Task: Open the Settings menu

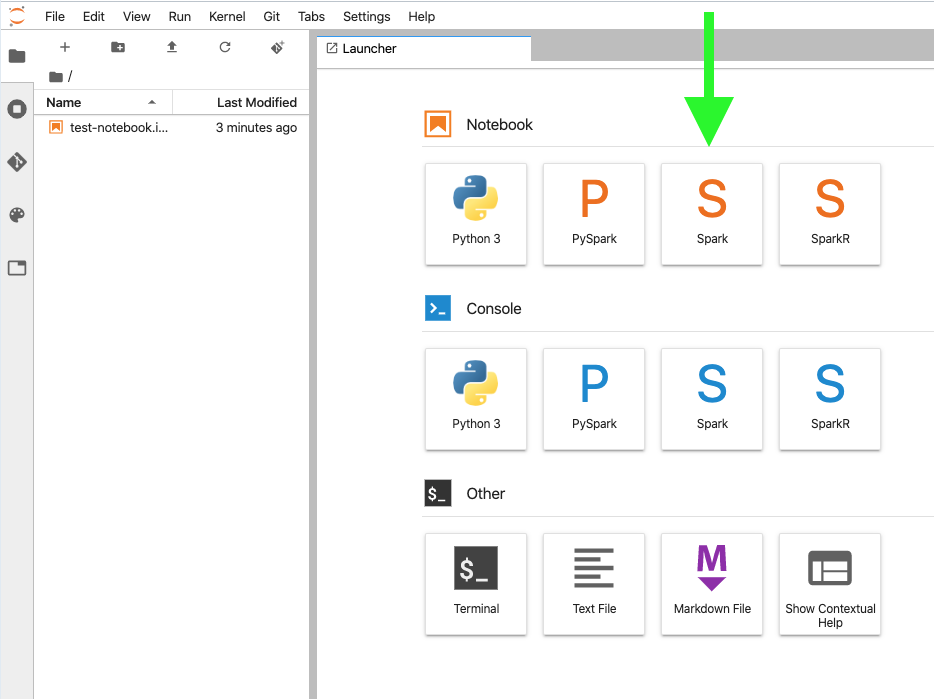Action: coord(366,17)
